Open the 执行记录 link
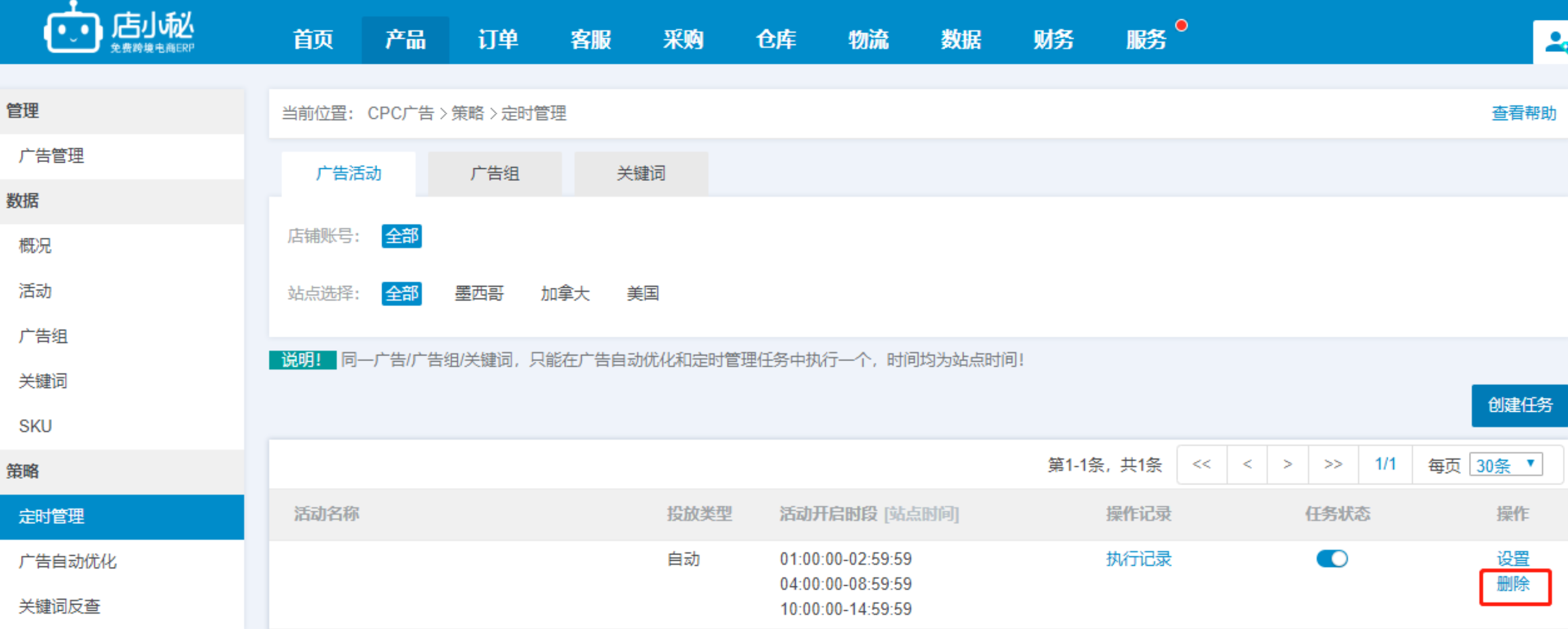The width and height of the screenshot is (1568, 629). coord(1137,559)
